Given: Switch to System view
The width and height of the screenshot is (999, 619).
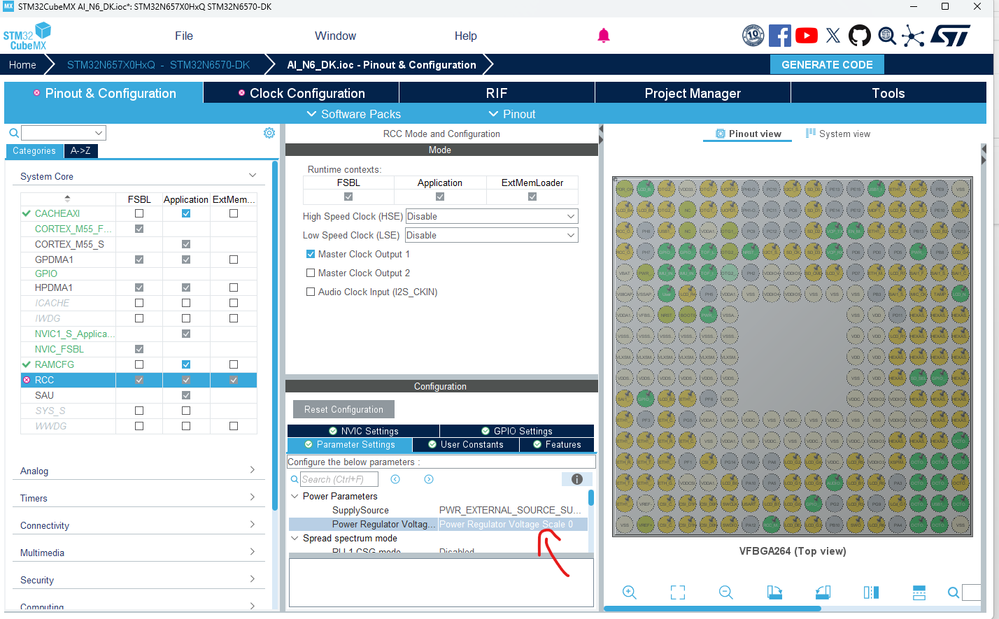Looking at the screenshot, I should coord(838,134).
